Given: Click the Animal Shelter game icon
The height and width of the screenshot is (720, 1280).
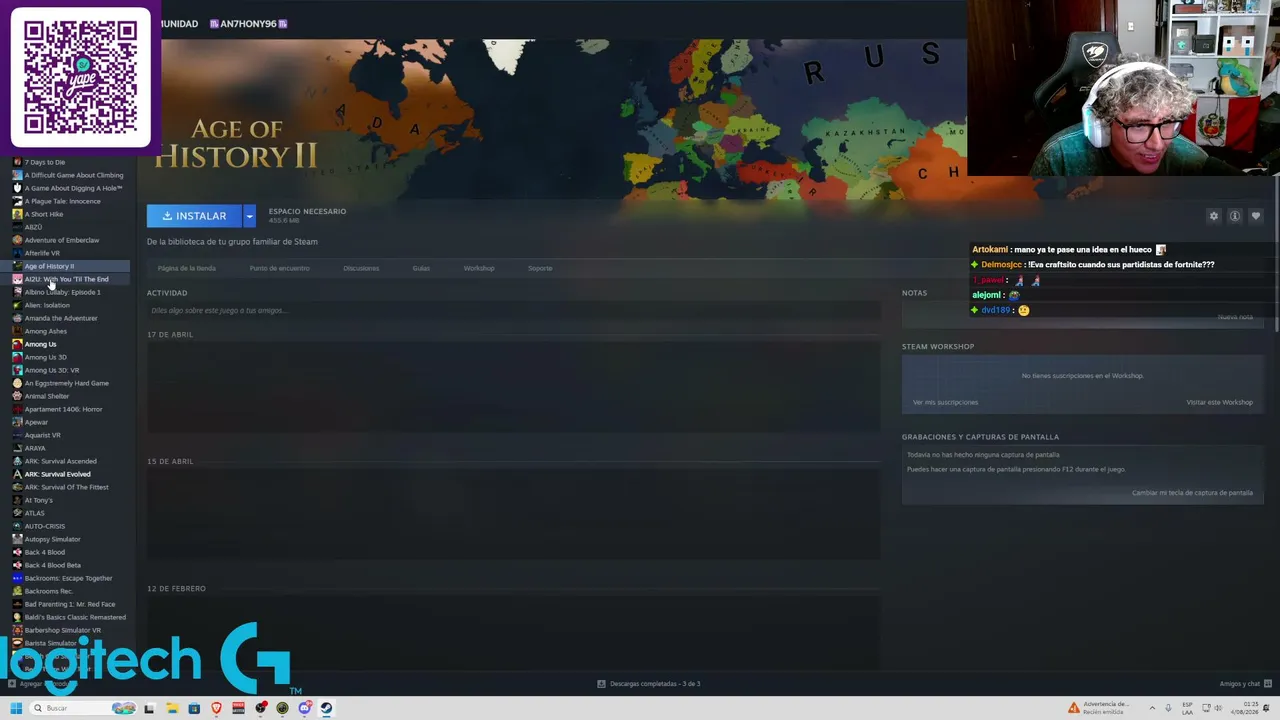Looking at the screenshot, I should pyautogui.click(x=17, y=396).
